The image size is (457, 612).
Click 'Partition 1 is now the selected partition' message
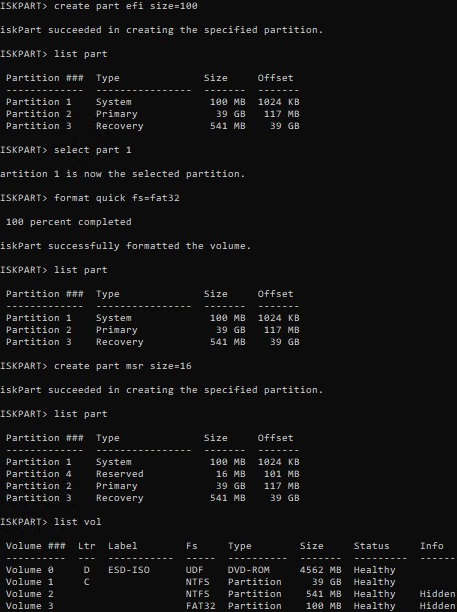pyautogui.click(x=122, y=174)
